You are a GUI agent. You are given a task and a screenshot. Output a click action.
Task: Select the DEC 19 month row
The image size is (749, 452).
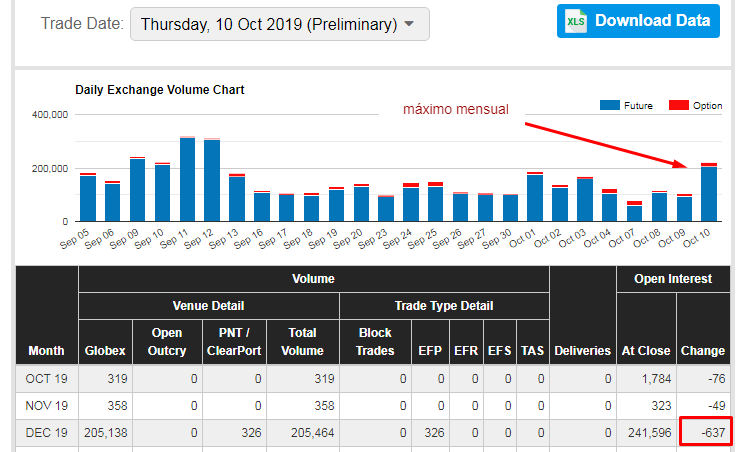tap(46, 433)
